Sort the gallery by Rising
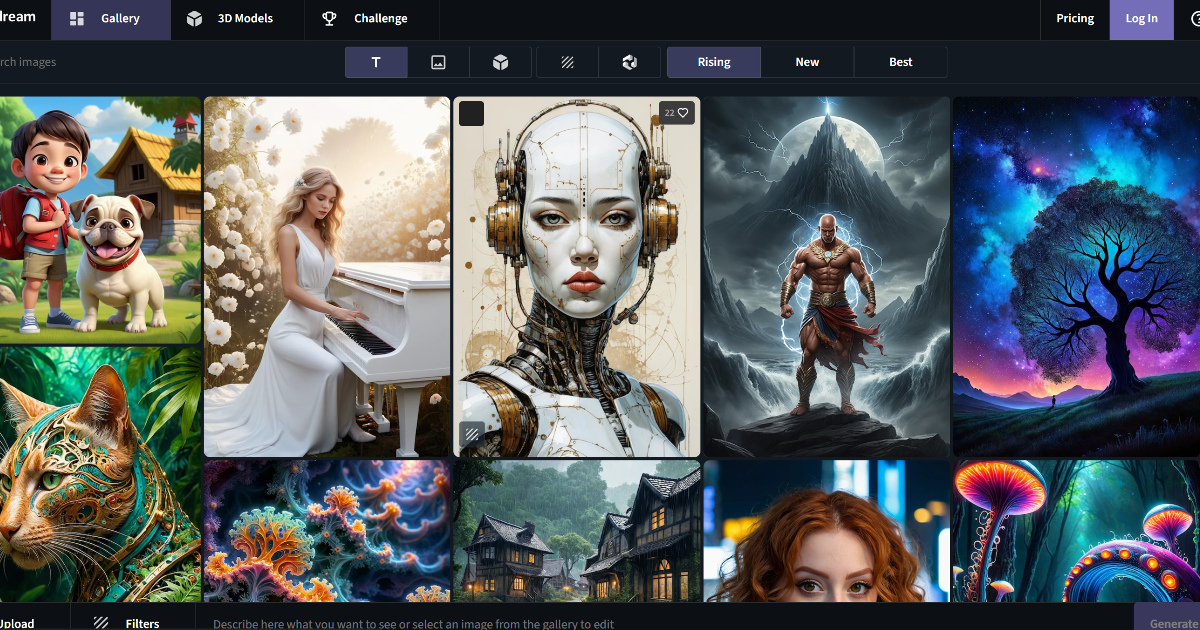Screen dimensions: 1200x630 713,62
